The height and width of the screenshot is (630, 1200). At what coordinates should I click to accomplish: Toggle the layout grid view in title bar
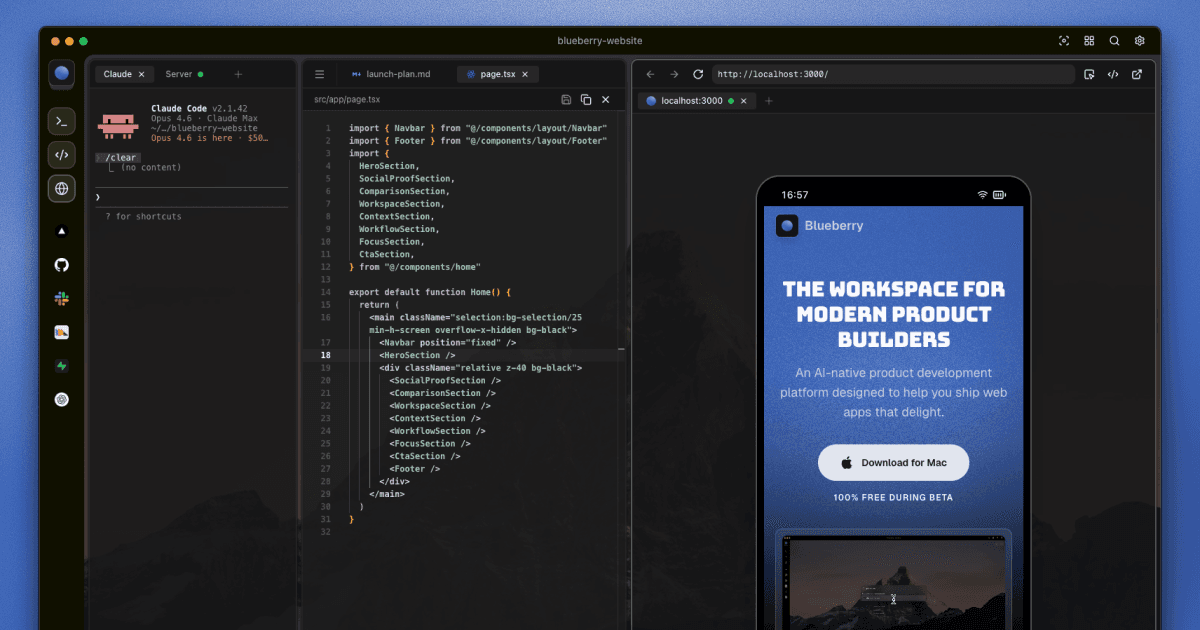(x=1089, y=41)
